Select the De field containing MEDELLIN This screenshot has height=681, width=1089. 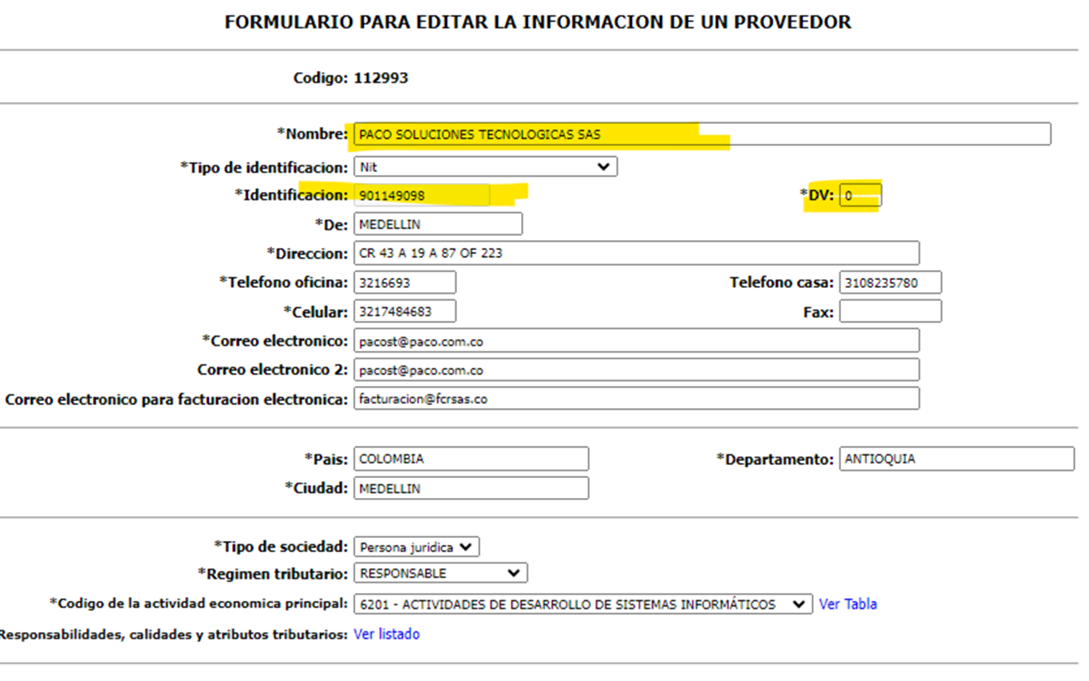point(438,224)
